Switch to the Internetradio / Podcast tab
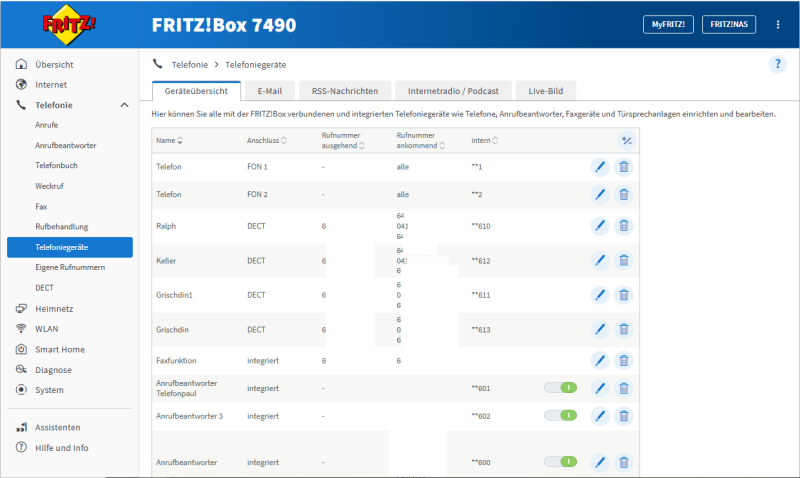Viewport: 800px width, 478px height. click(x=453, y=91)
